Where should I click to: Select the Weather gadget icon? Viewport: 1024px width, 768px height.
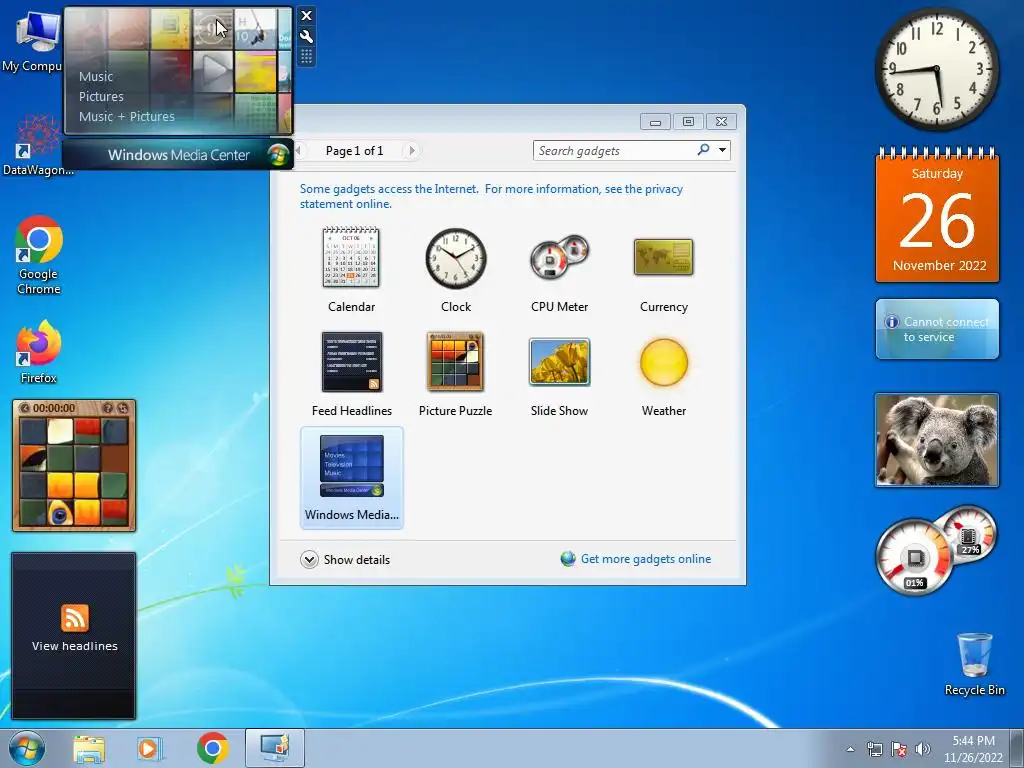[664, 362]
